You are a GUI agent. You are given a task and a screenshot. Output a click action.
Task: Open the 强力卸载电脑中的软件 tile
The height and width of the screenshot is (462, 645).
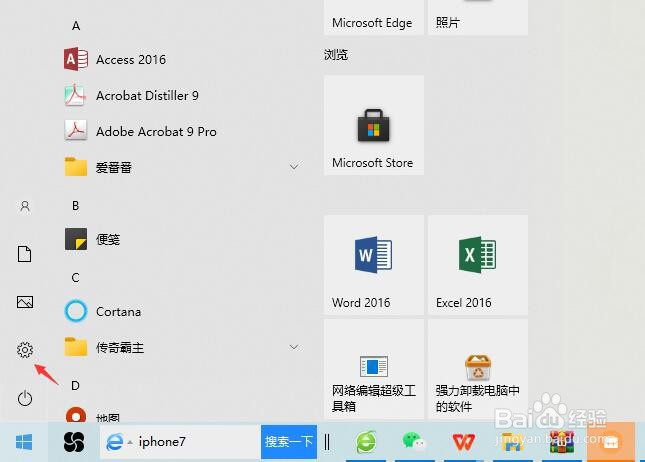coord(478,369)
